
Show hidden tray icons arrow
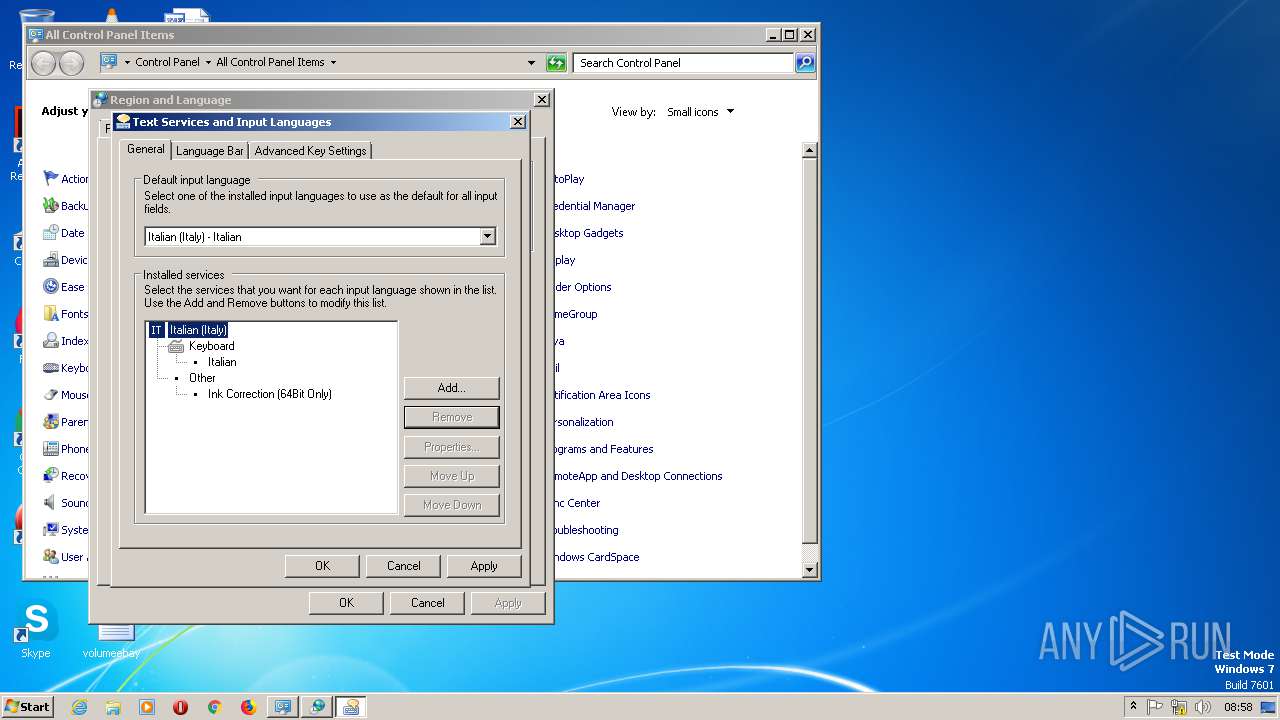point(1133,706)
